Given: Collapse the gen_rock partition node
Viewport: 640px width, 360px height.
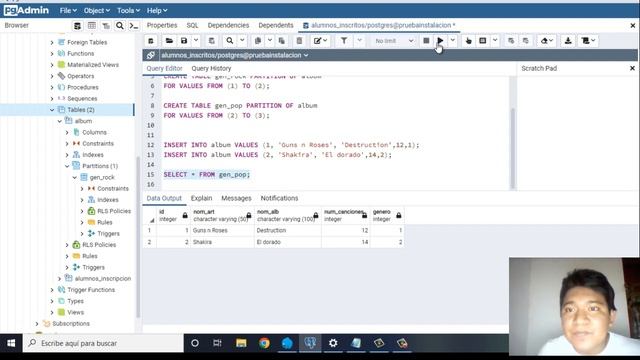Looking at the screenshot, I should point(75,178).
